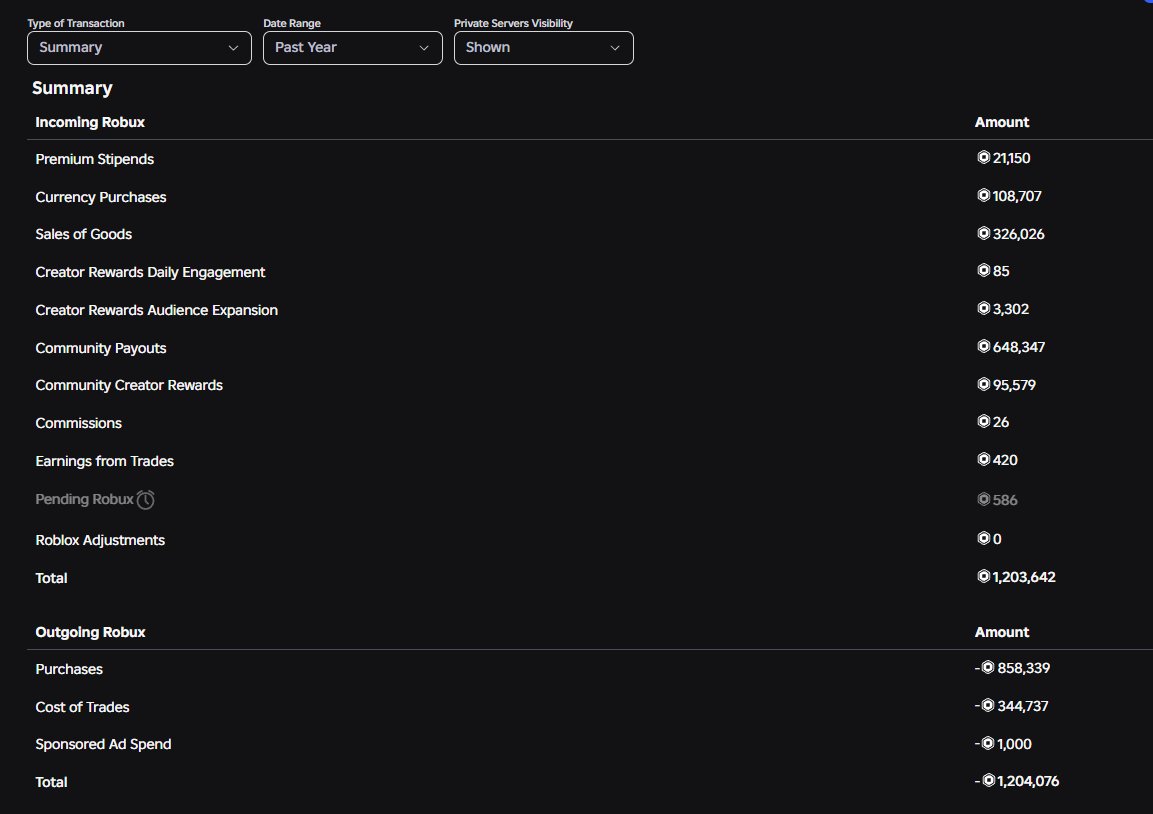Screen dimensions: 1153x814
Task: Click the Robux icon beside incoming total 1,203,642
Action: coord(983,576)
